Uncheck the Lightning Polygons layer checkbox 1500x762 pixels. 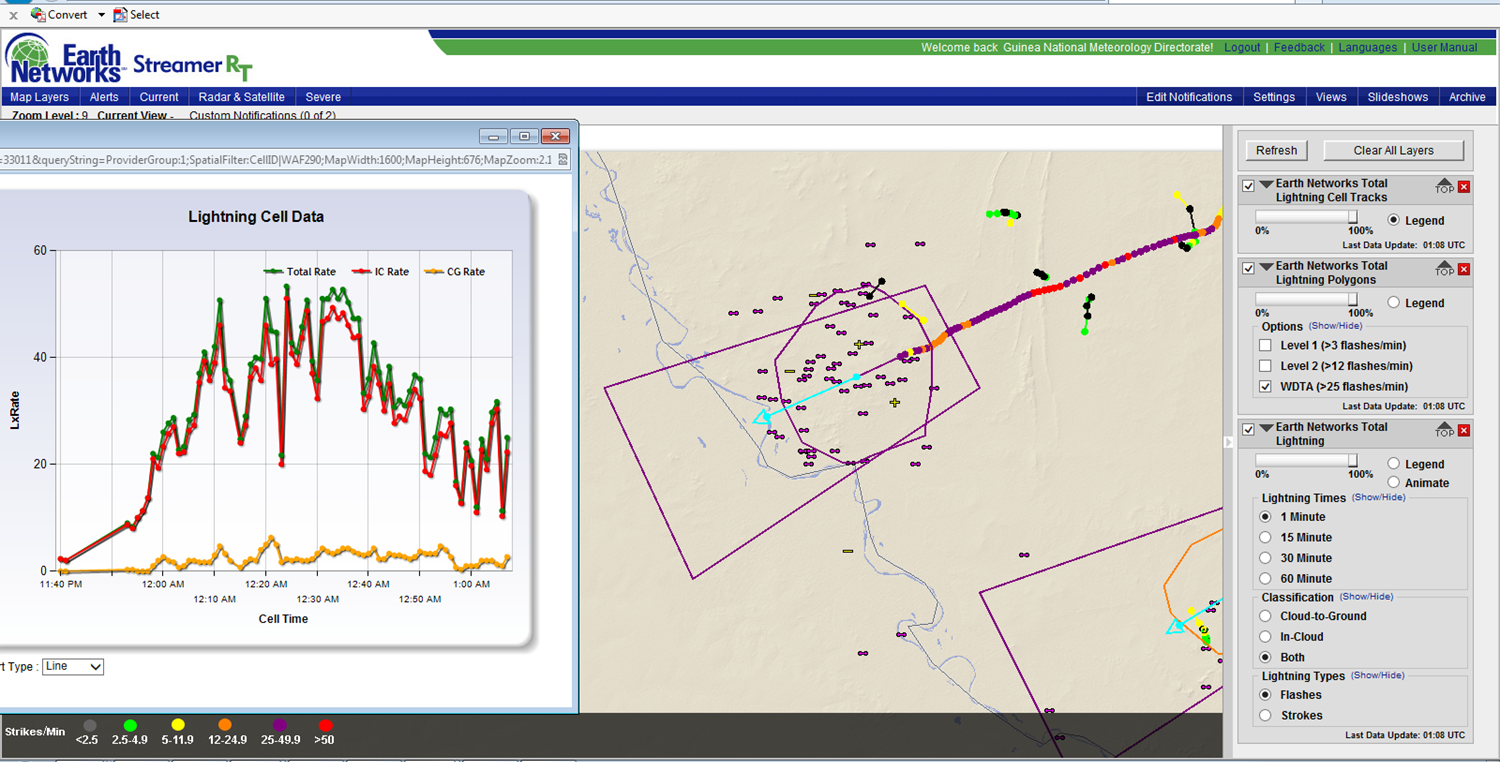pyautogui.click(x=1248, y=268)
